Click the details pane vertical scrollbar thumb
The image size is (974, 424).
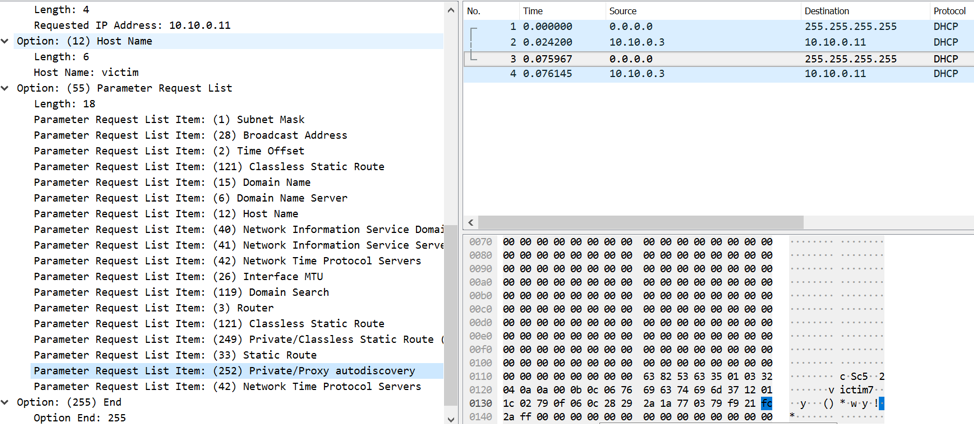coord(451,315)
